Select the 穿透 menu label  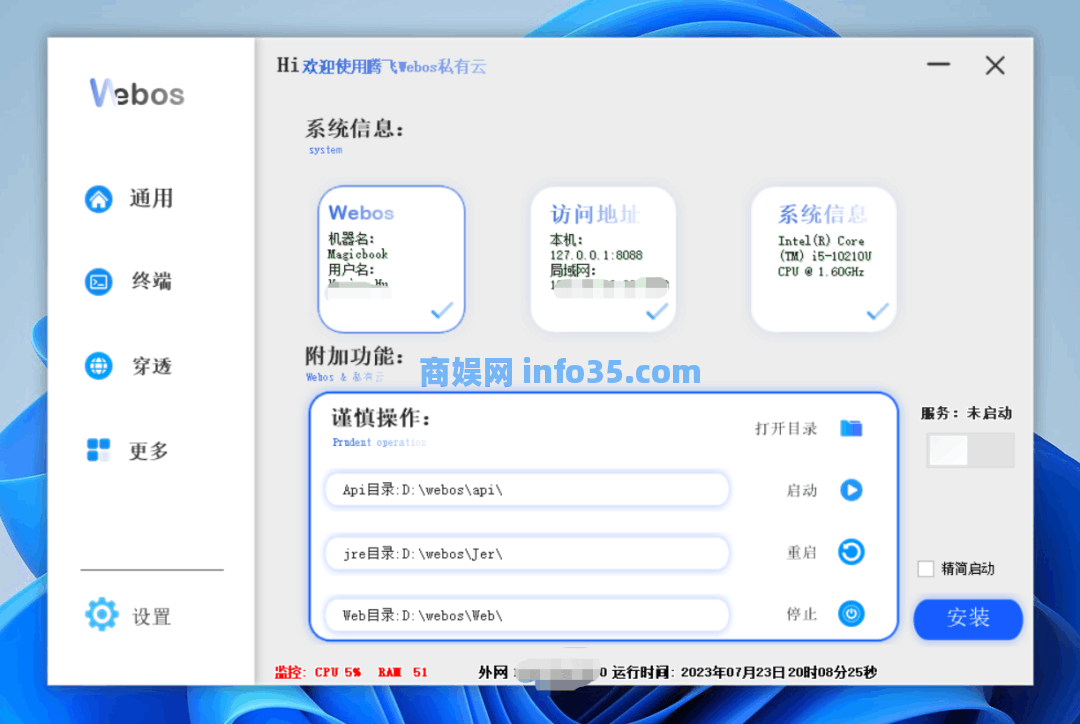click(x=152, y=366)
